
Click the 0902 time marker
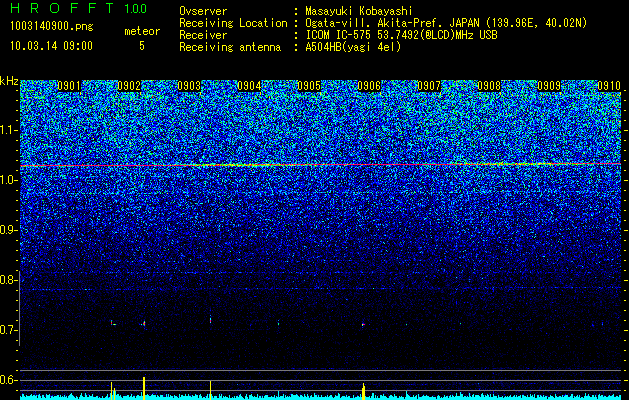(129, 86)
